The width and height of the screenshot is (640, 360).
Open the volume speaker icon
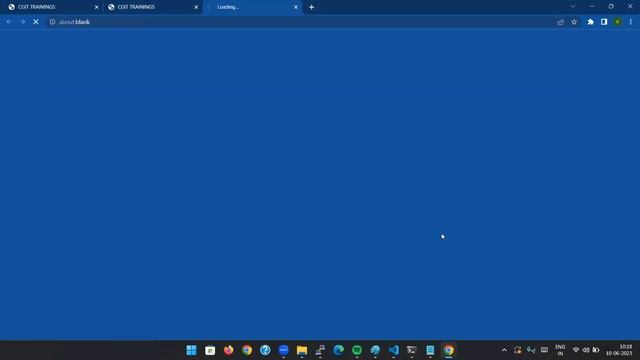(586, 350)
